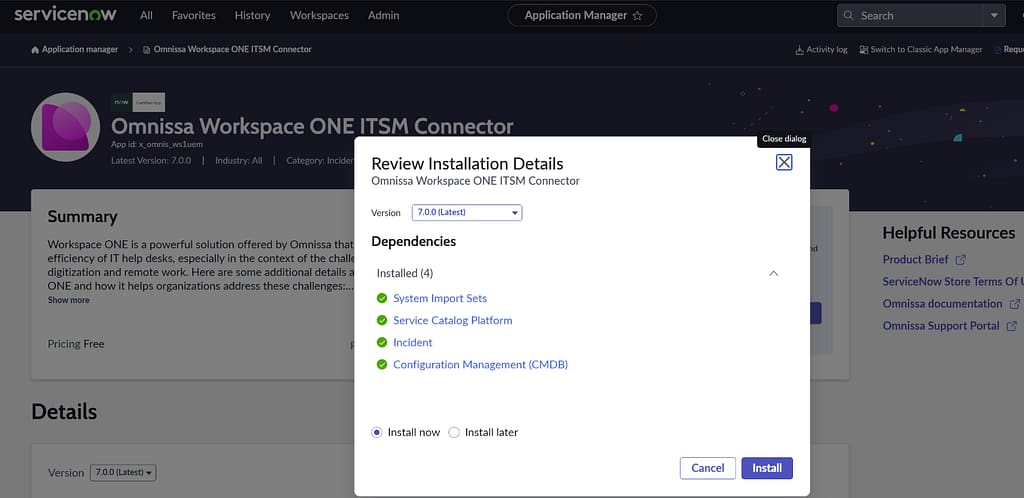Favorite Application Manager with the star icon
This screenshot has width=1024, height=498.
click(x=637, y=16)
